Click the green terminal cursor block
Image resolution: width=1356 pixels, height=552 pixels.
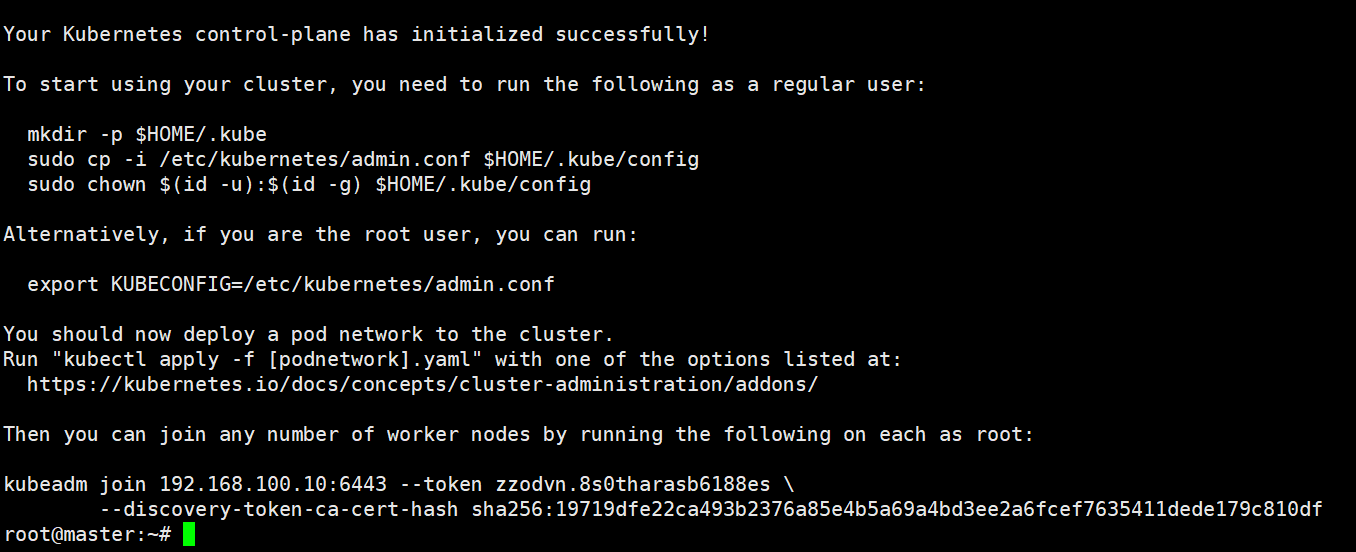pyautogui.click(x=189, y=535)
